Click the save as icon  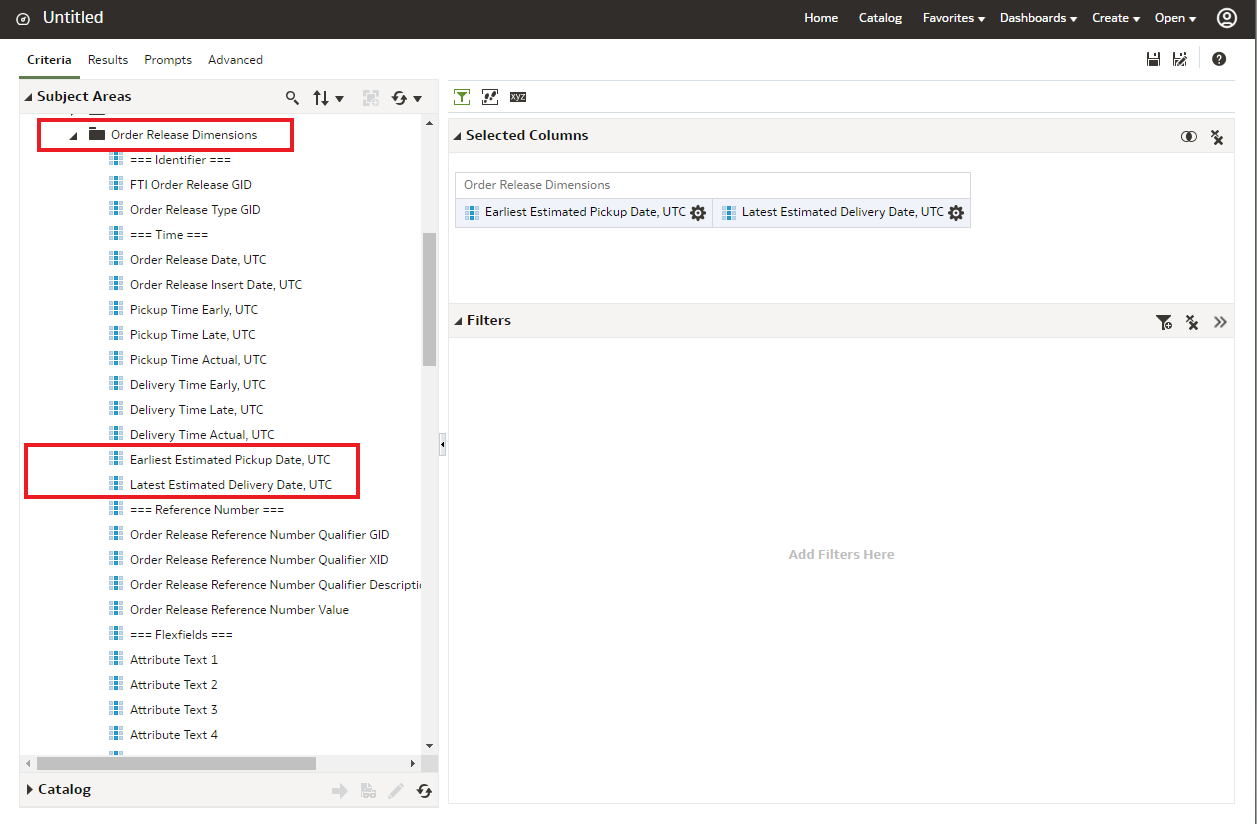[1180, 59]
